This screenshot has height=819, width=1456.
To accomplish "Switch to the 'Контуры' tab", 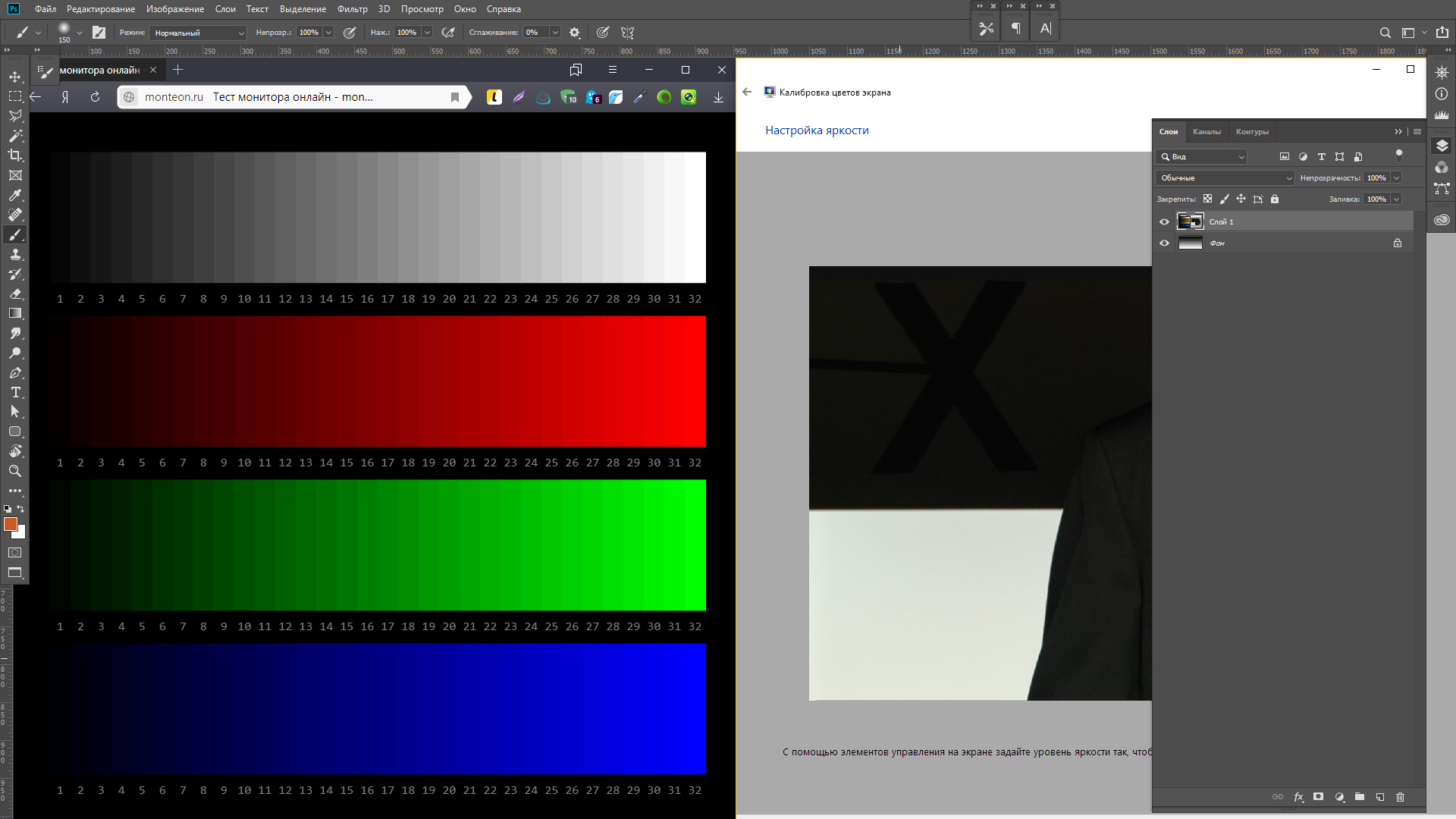I will point(1252,132).
